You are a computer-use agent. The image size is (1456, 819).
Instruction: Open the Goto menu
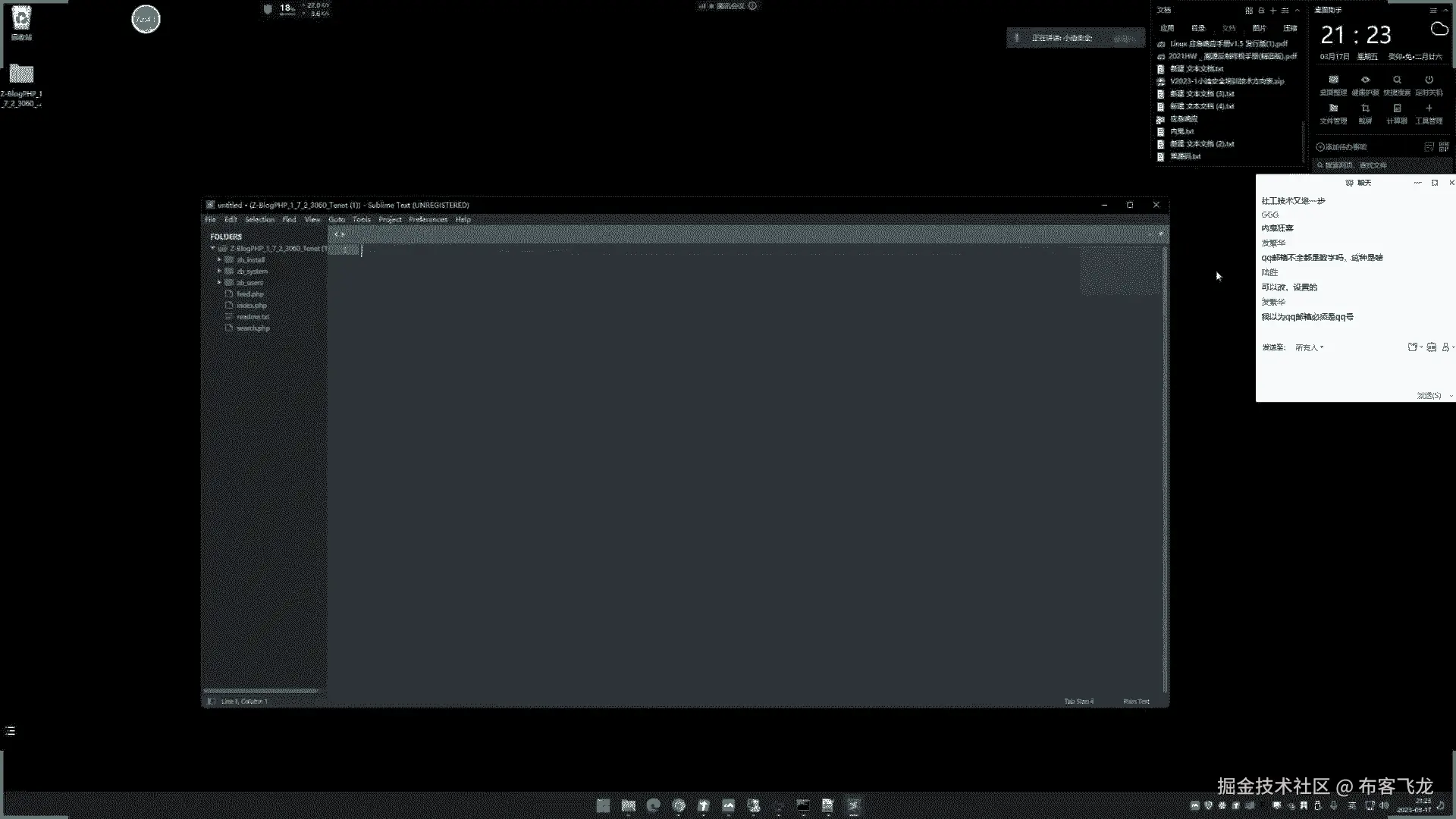click(337, 220)
